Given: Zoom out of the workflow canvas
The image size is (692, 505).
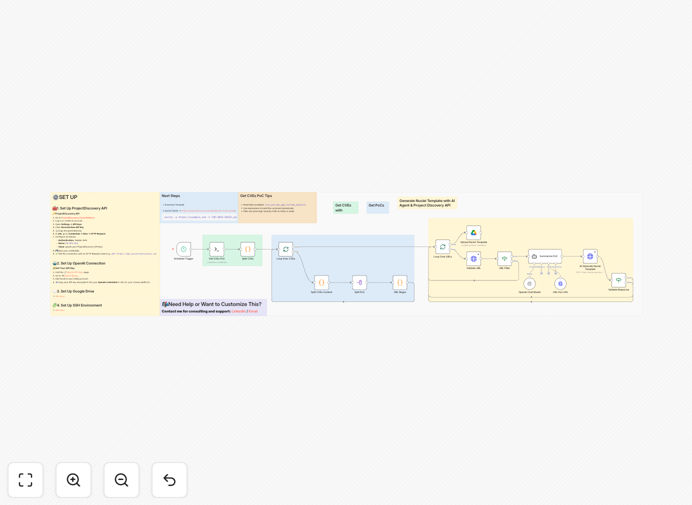Looking at the screenshot, I should tap(121, 480).
